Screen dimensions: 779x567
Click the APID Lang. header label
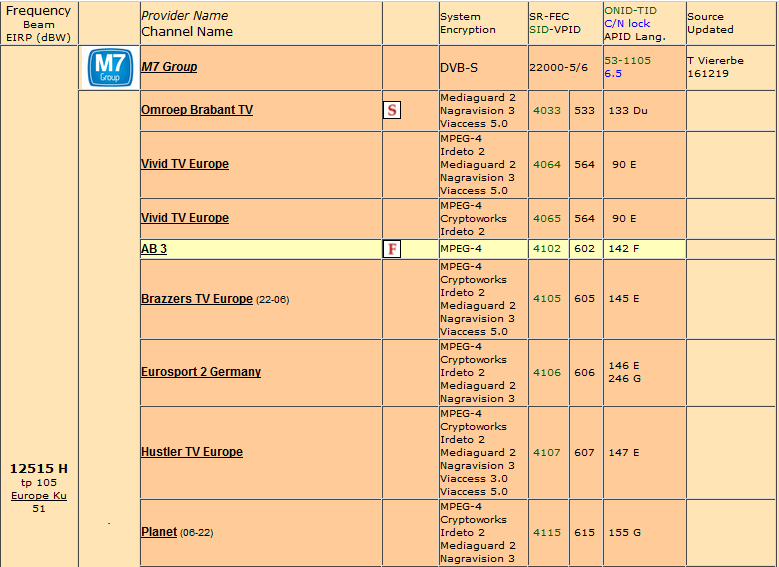click(x=635, y=37)
